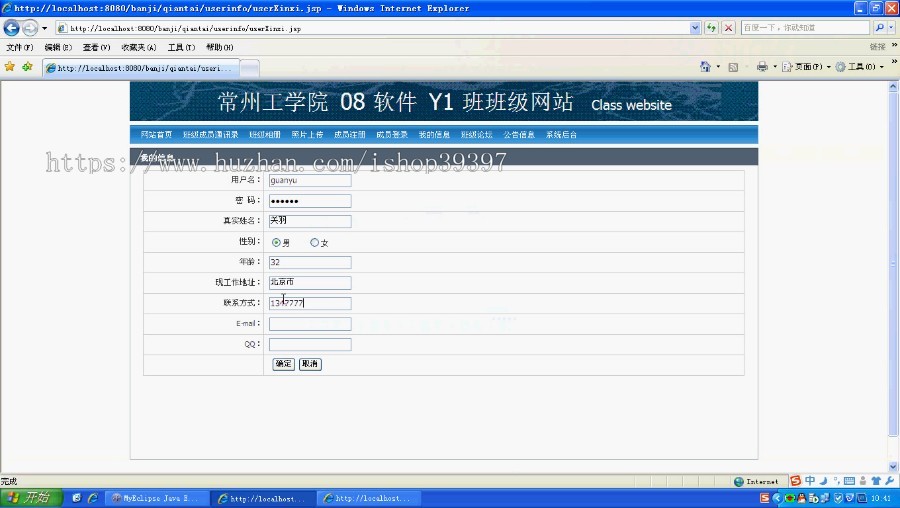Viewport: 900px width, 508px height.
Task: Open the 编辑(E) menu
Action: click(58, 47)
